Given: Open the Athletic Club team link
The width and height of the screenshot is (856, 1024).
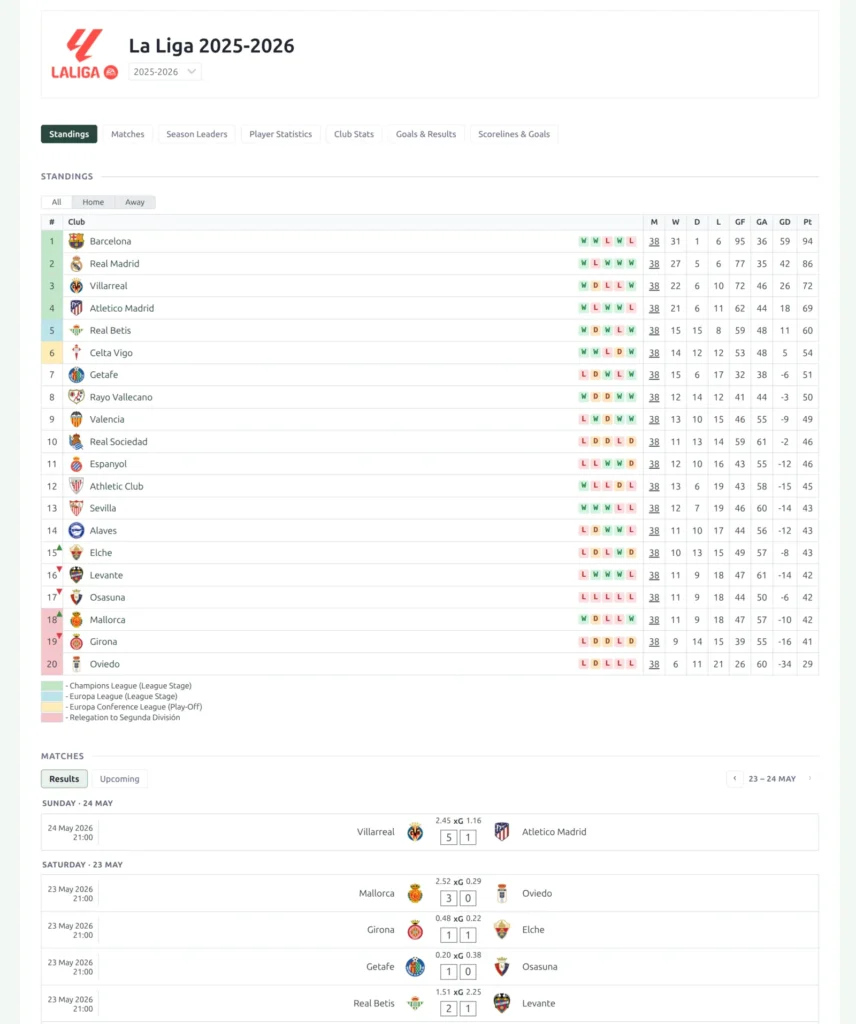Looking at the screenshot, I should [116, 486].
